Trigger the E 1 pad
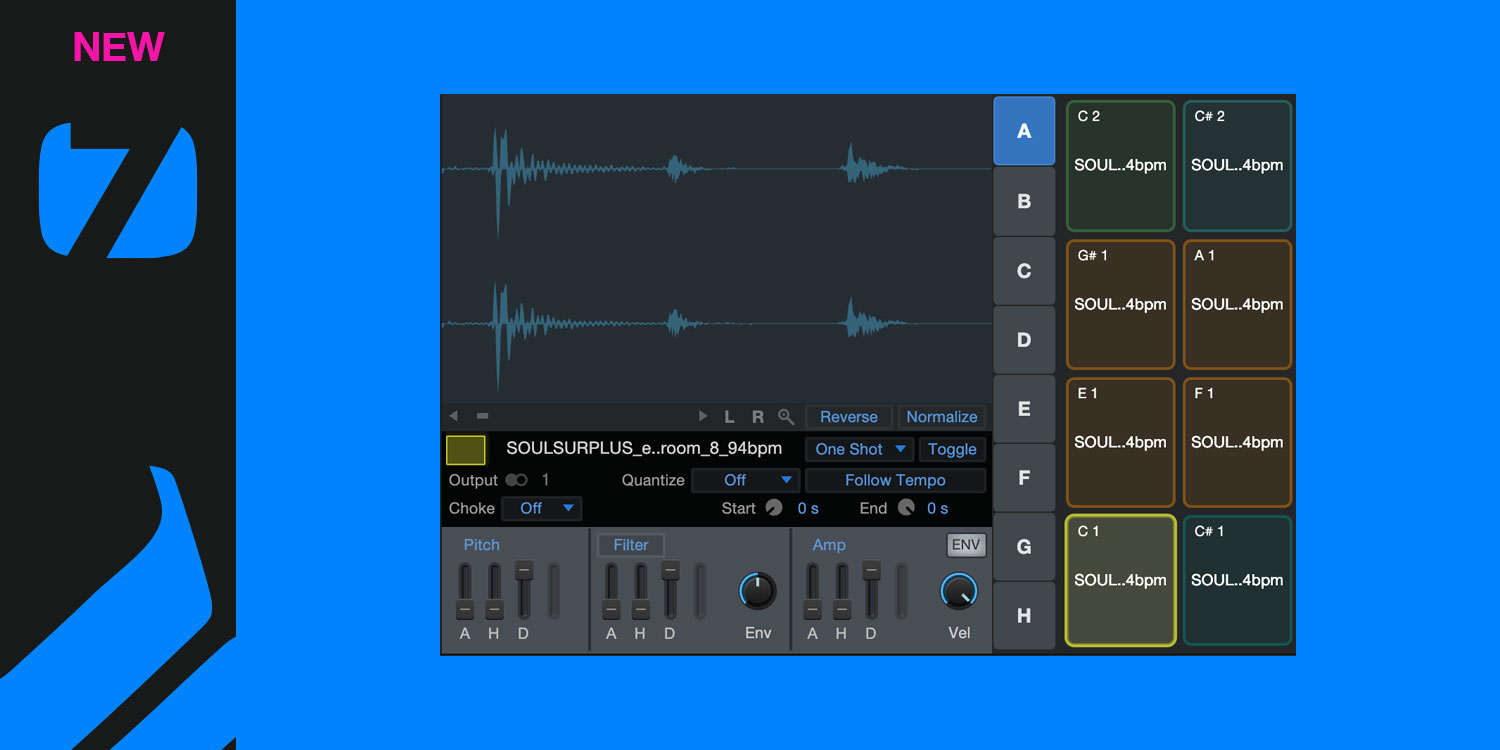Viewport: 1500px width, 750px height. click(1120, 443)
